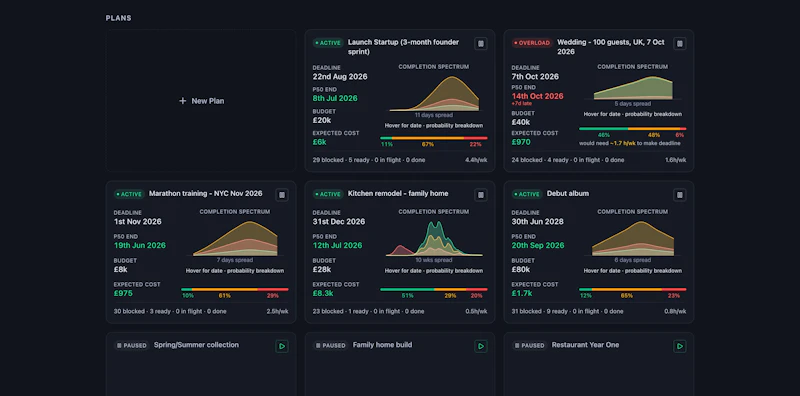The width and height of the screenshot is (800, 396).
Task: Click the 7th Oct 2026 deadline
Action: 535,77
